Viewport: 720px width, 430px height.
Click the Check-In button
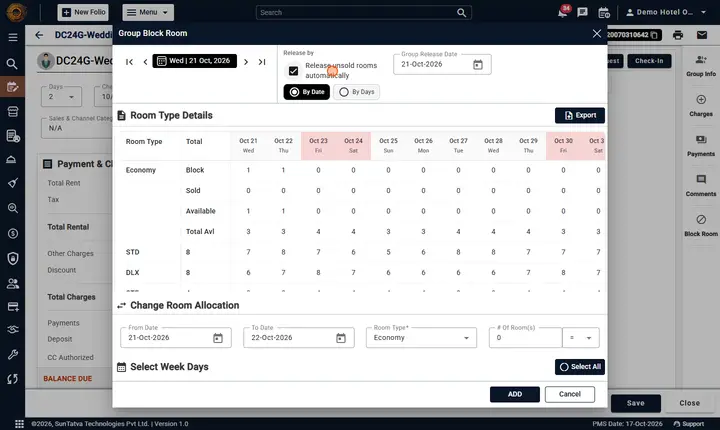pyautogui.click(x=649, y=61)
